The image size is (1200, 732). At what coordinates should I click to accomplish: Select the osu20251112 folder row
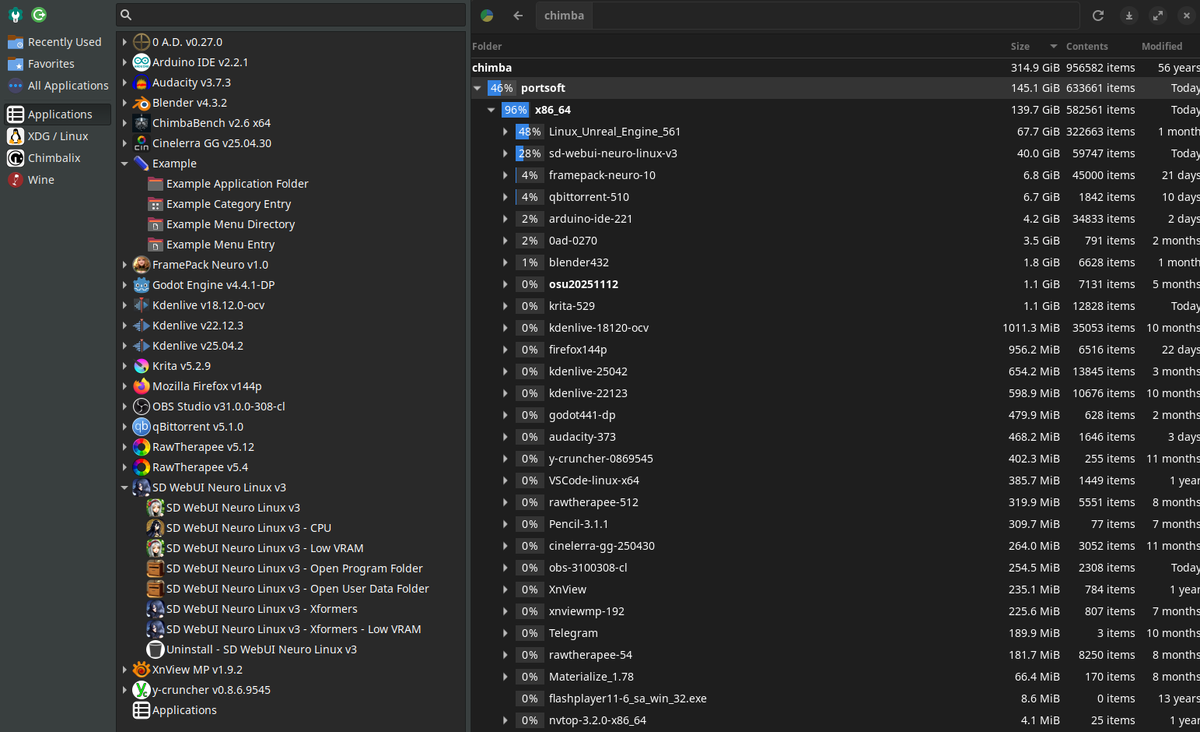click(x=835, y=284)
